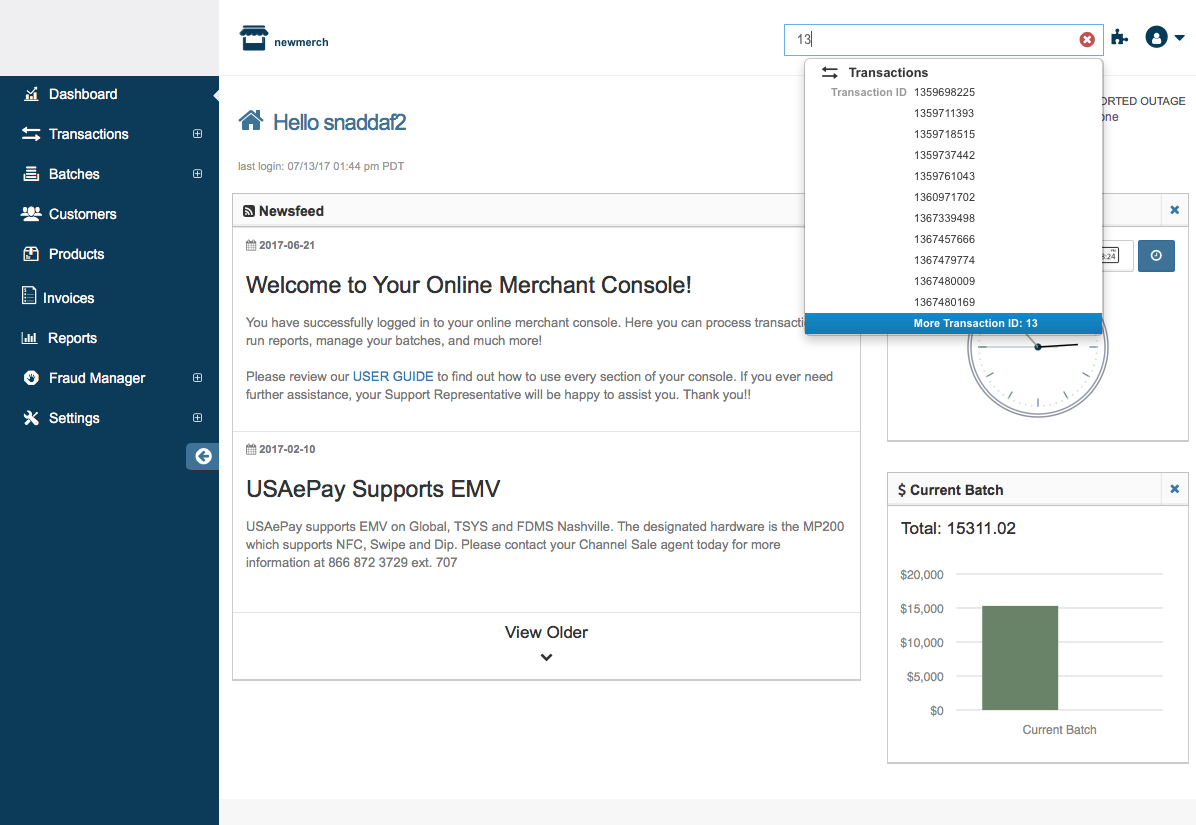Viewport: 1196px width, 825px height.
Task: Expand the Batches sidebar submenu
Action: coord(197,174)
